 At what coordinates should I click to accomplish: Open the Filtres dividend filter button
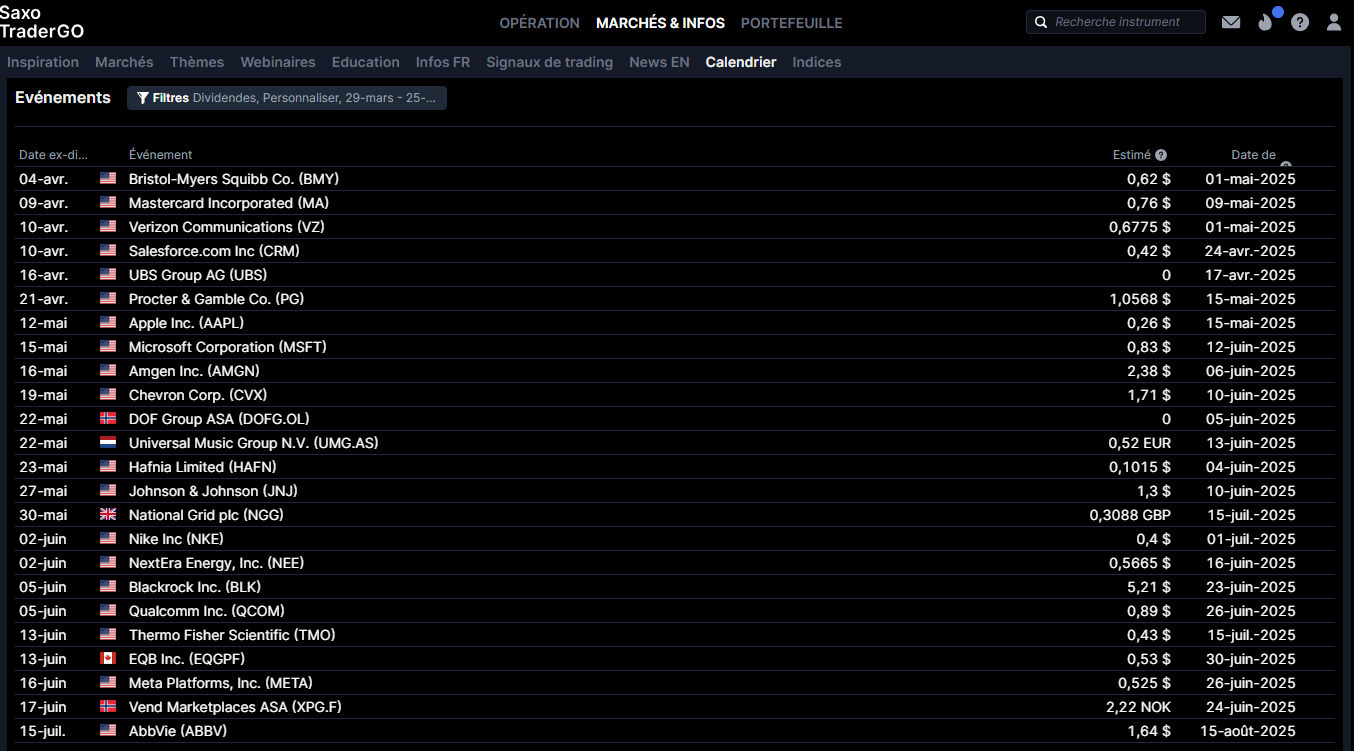[x=287, y=98]
